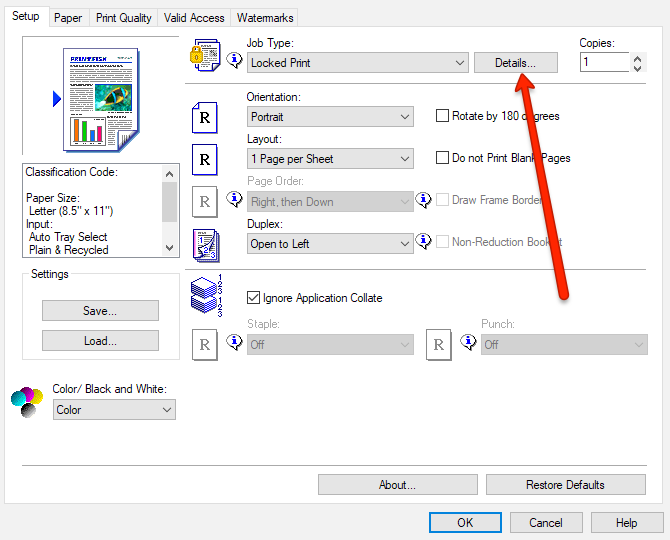The height and width of the screenshot is (540, 670).
Task: Switch to the Print Quality tab
Action: pyautogui.click(x=124, y=18)
